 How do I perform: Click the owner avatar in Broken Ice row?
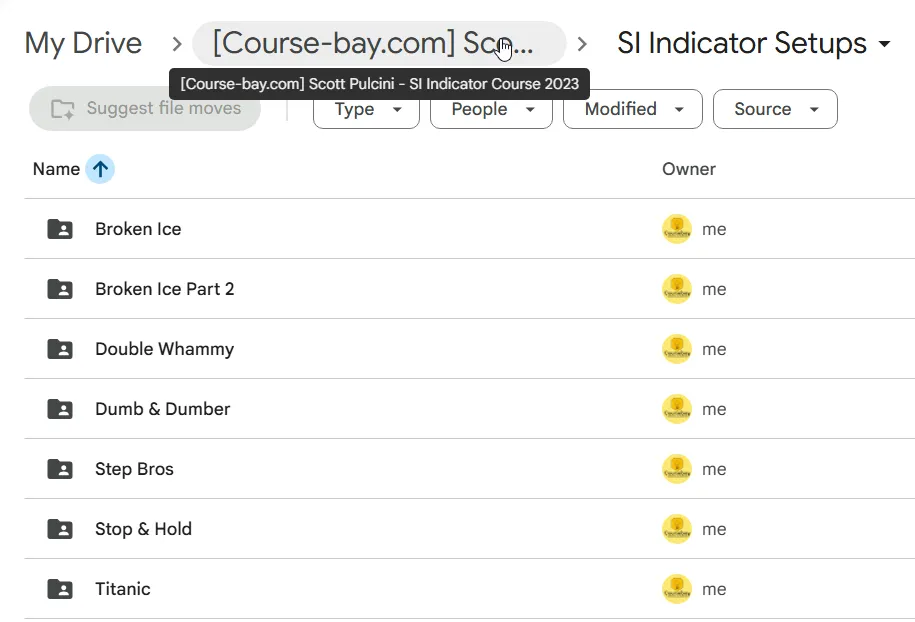[677, 229]
